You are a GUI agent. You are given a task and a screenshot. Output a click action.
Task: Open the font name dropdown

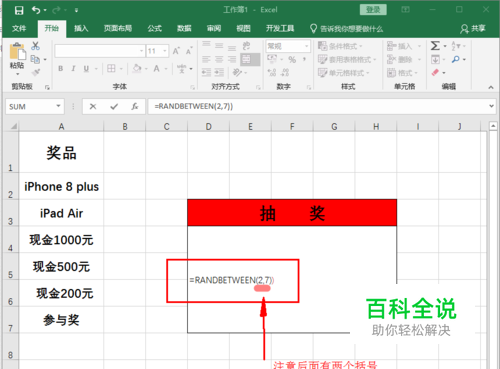[x=142, y=51]
